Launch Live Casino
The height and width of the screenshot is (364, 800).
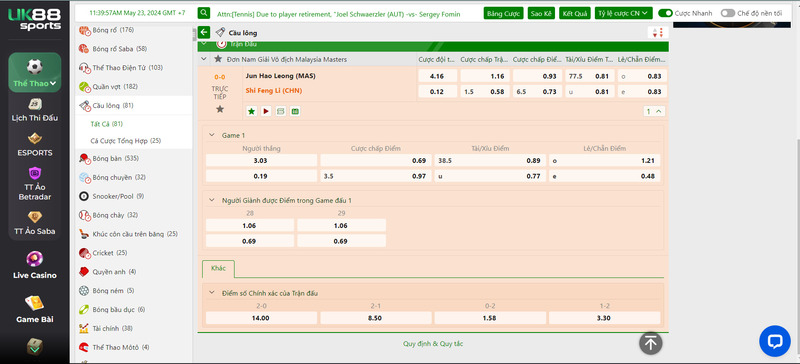tap(35, 265)
